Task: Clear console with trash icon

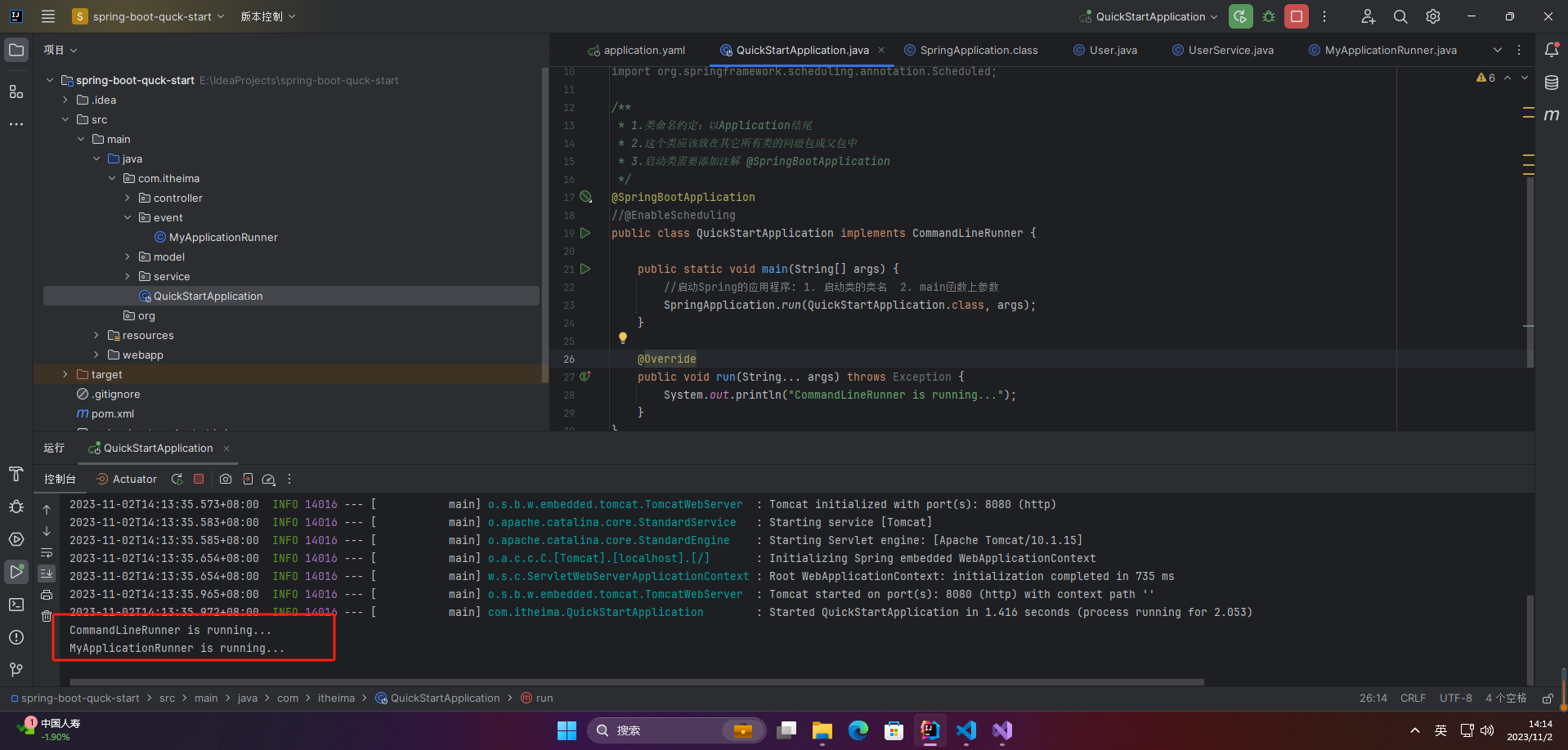Action: coord(47,616)
